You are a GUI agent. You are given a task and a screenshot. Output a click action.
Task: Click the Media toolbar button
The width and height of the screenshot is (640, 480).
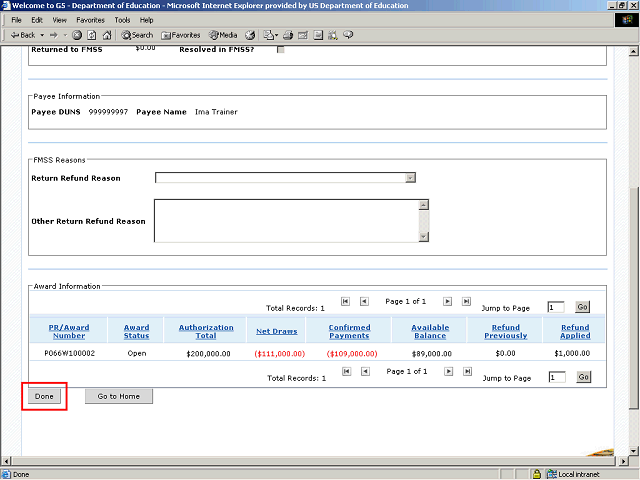[222, 35]
